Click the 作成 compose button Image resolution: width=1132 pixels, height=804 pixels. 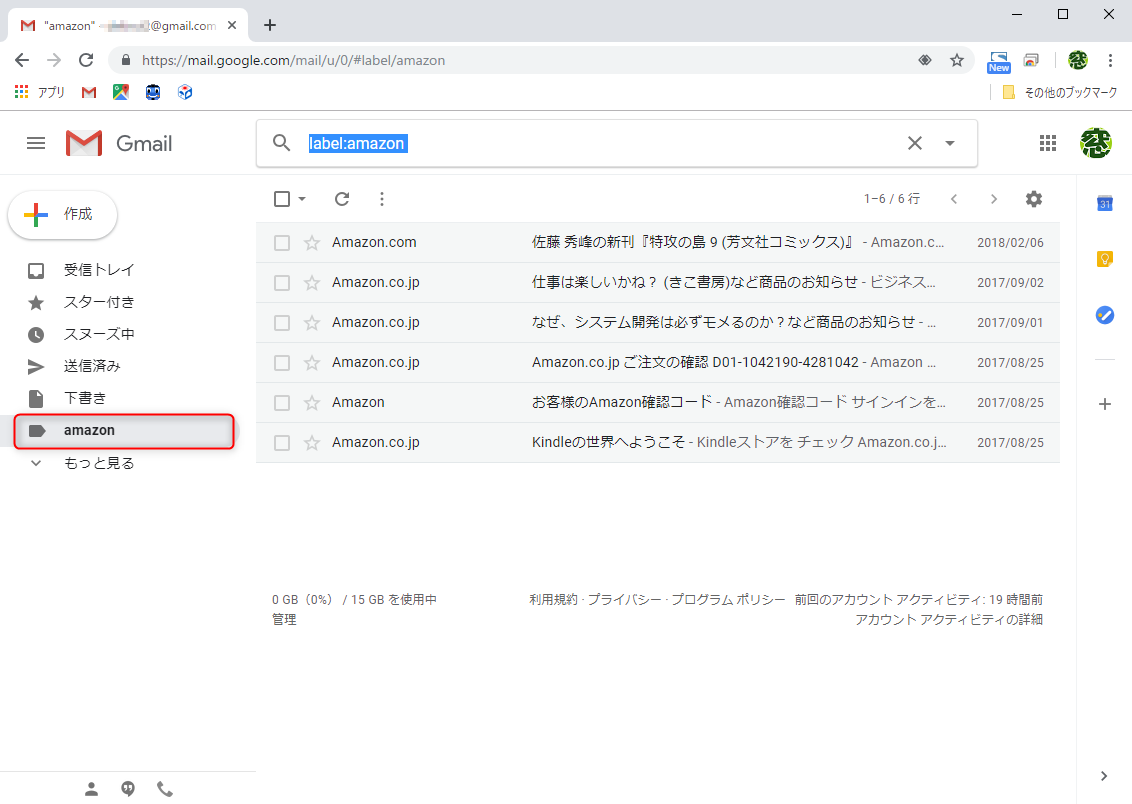click(x=62, y=214)
